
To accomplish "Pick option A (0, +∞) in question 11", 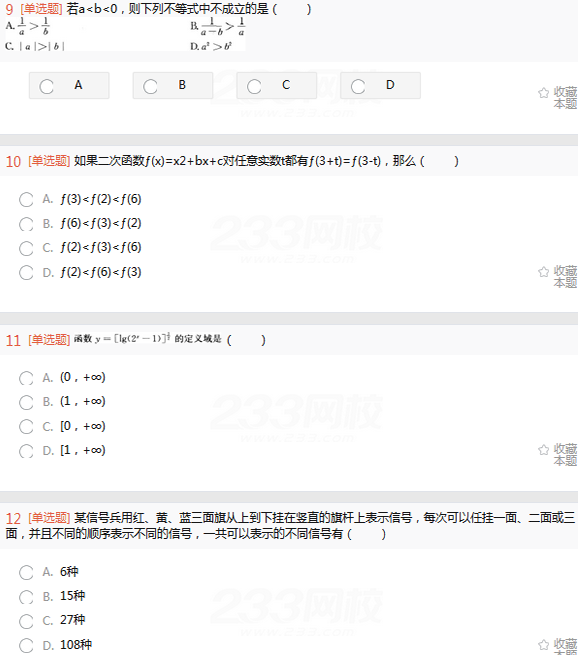I will point(26,380).
